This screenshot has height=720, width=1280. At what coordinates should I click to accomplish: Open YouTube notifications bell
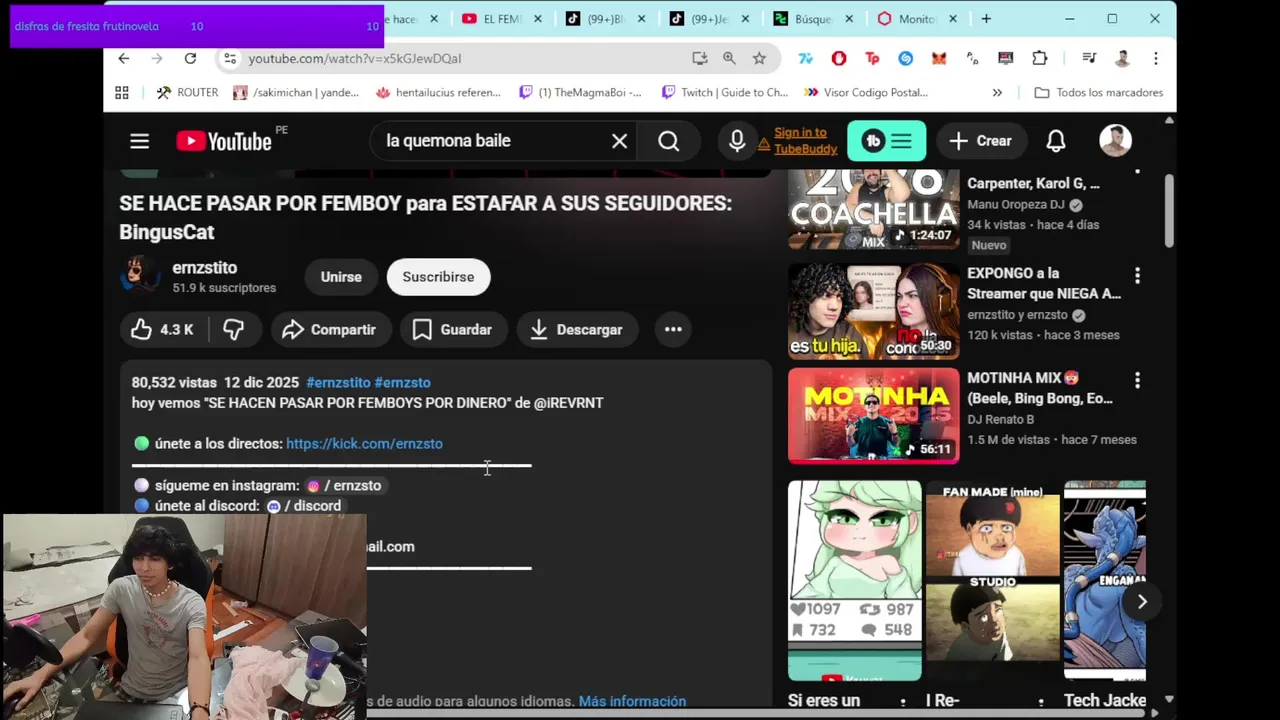tap(1056, 141)
